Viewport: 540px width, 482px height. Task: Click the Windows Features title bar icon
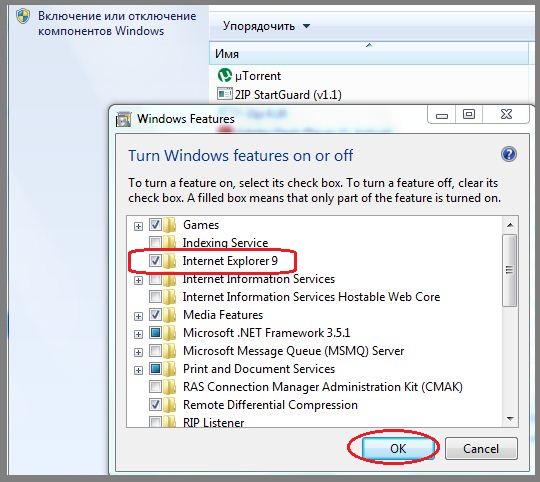(x=123, y=119)
